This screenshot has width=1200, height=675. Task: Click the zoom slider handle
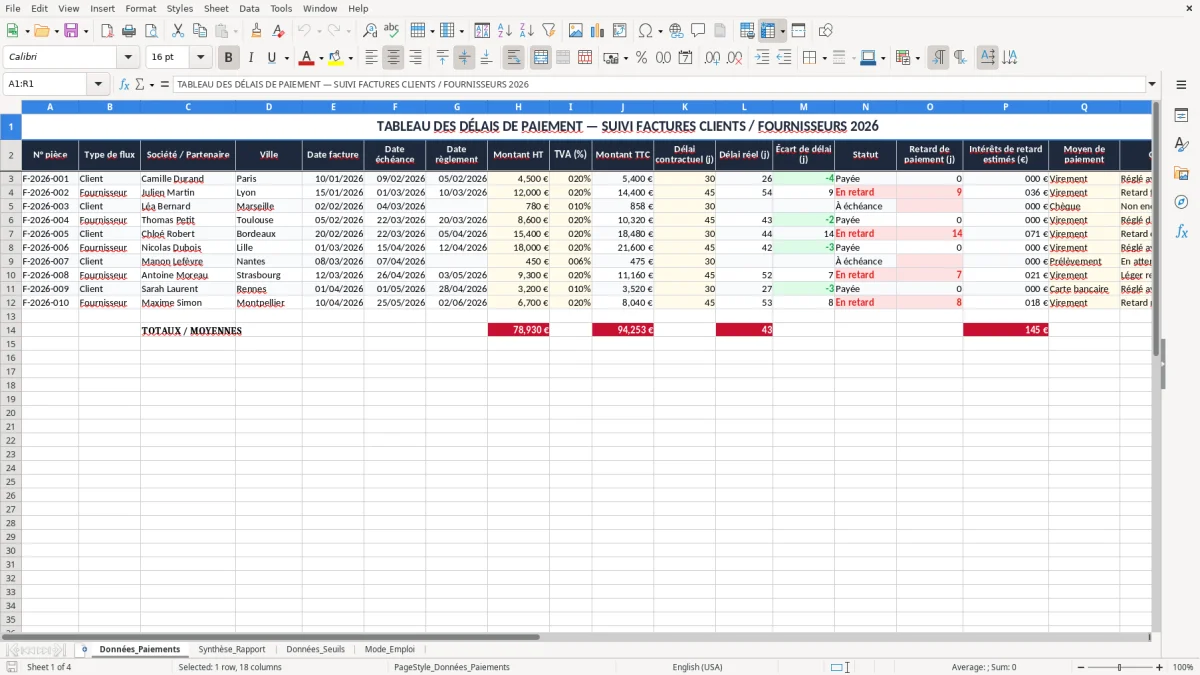1119,667
